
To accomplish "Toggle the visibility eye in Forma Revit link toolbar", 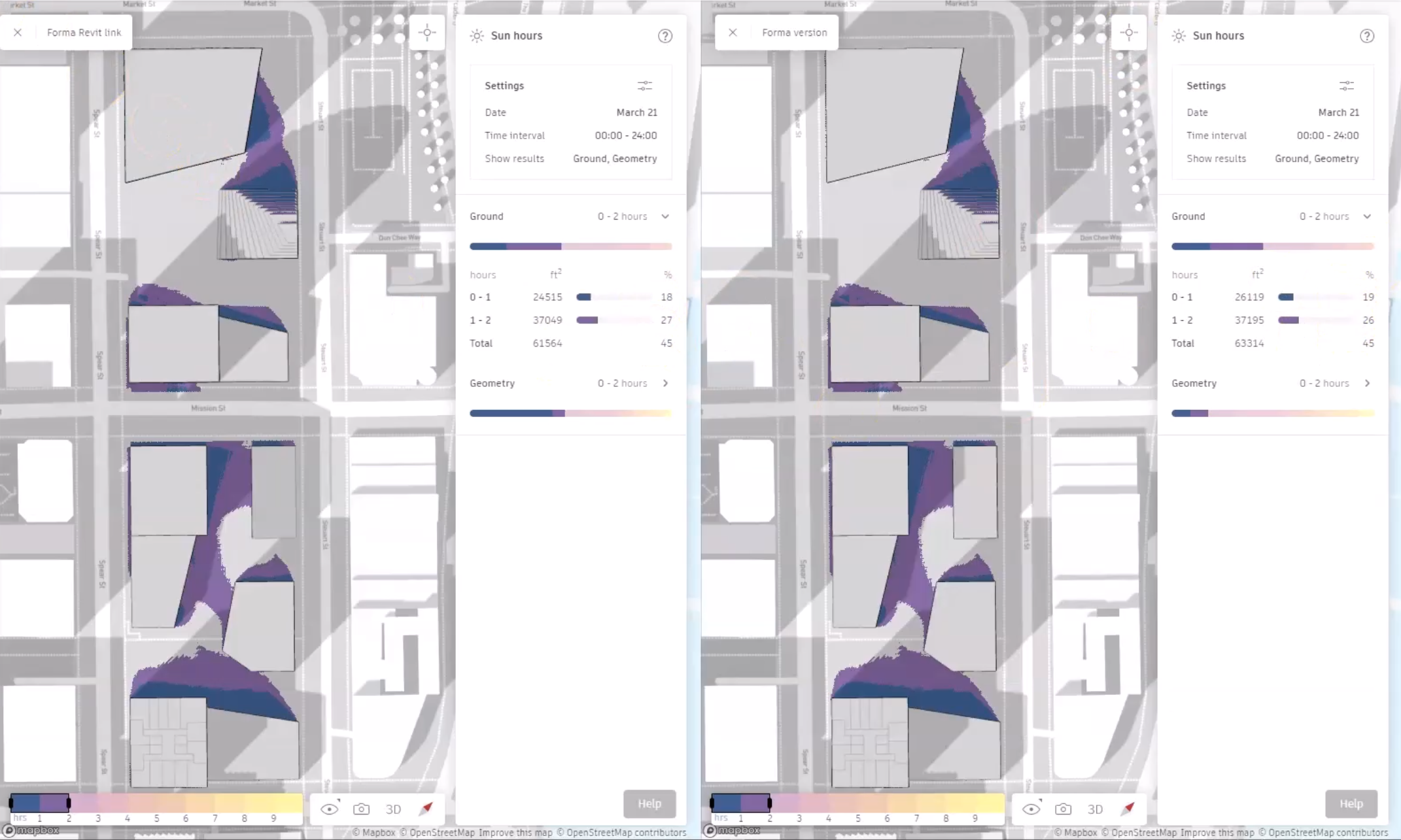I will pos(330,809).
